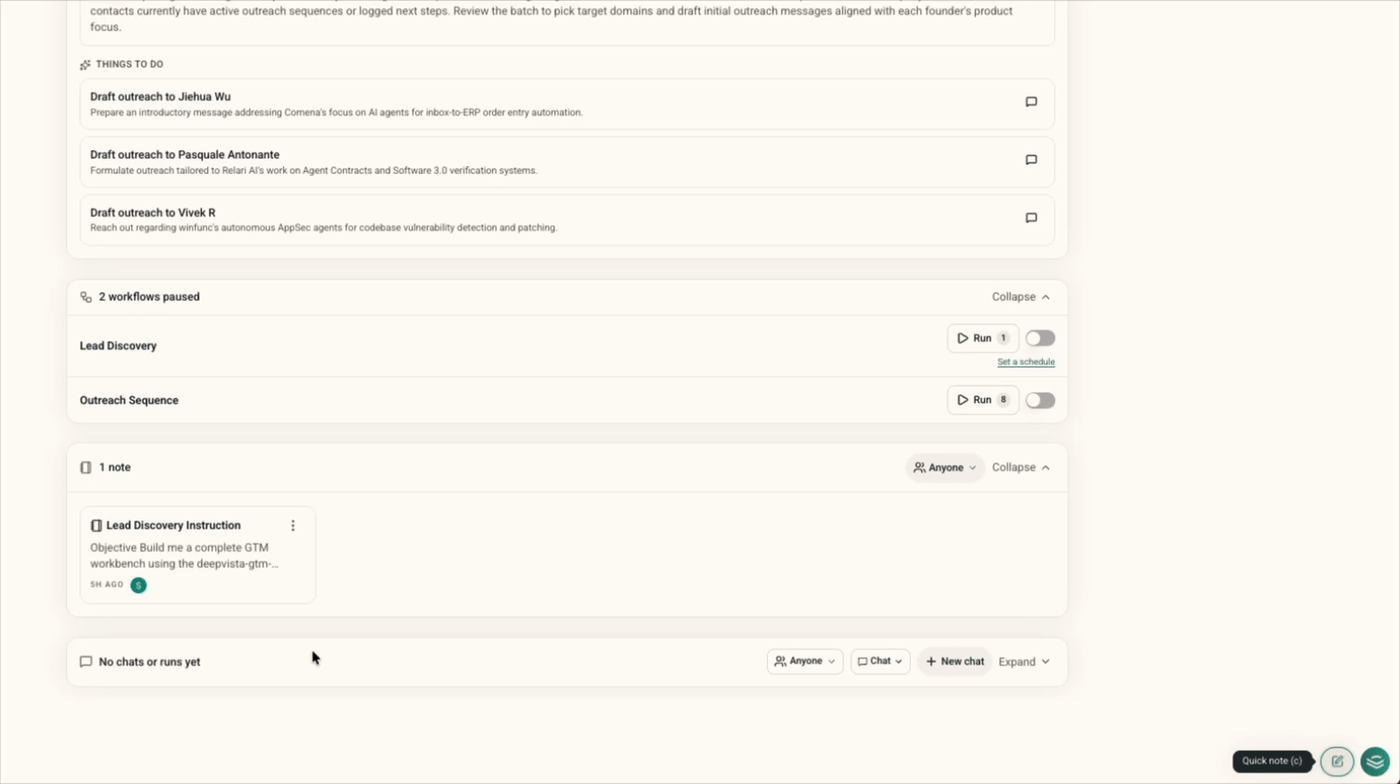Viewport: 1400px width, 784px height.
Task: Open the Anyone filter in chats section
Action: tap(805, 661)
